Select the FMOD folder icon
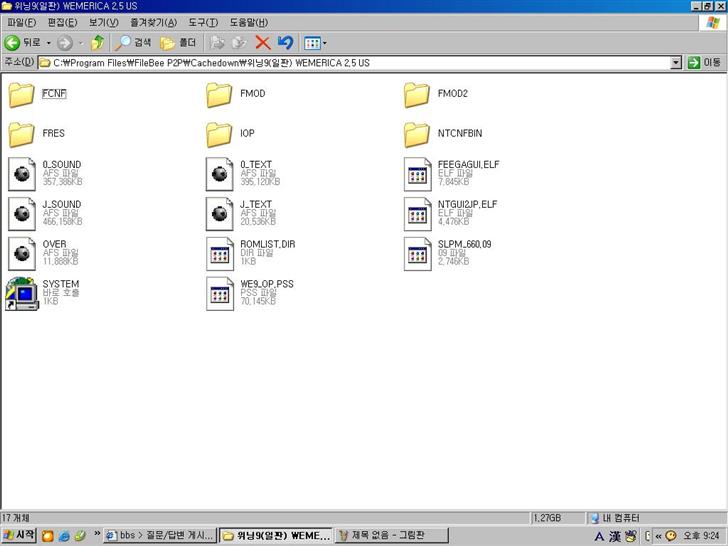728x546 pixels. (x=219, y=95)
